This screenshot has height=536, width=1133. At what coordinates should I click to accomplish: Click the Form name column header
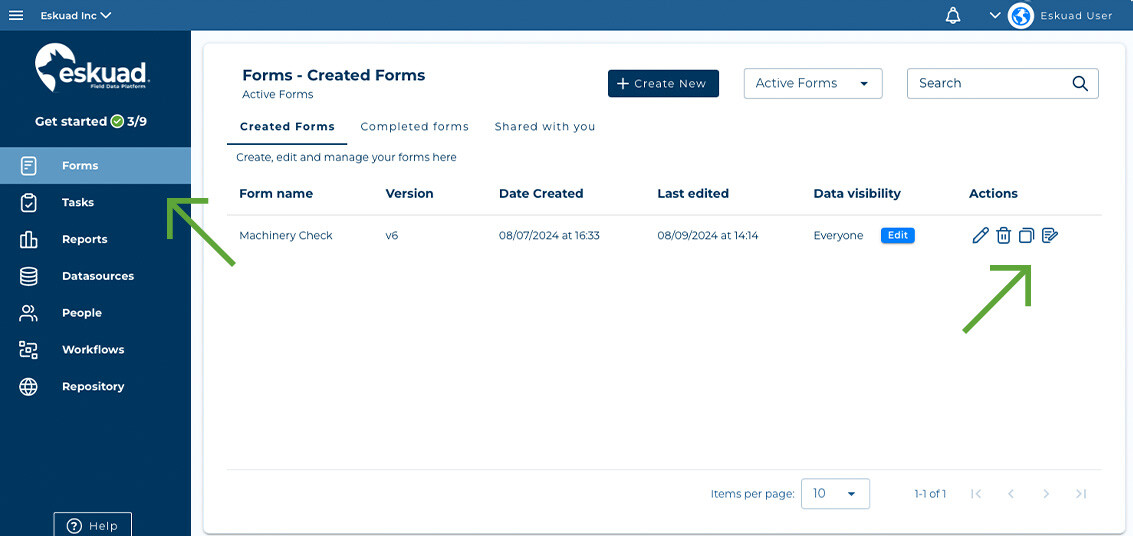(276, 194)
